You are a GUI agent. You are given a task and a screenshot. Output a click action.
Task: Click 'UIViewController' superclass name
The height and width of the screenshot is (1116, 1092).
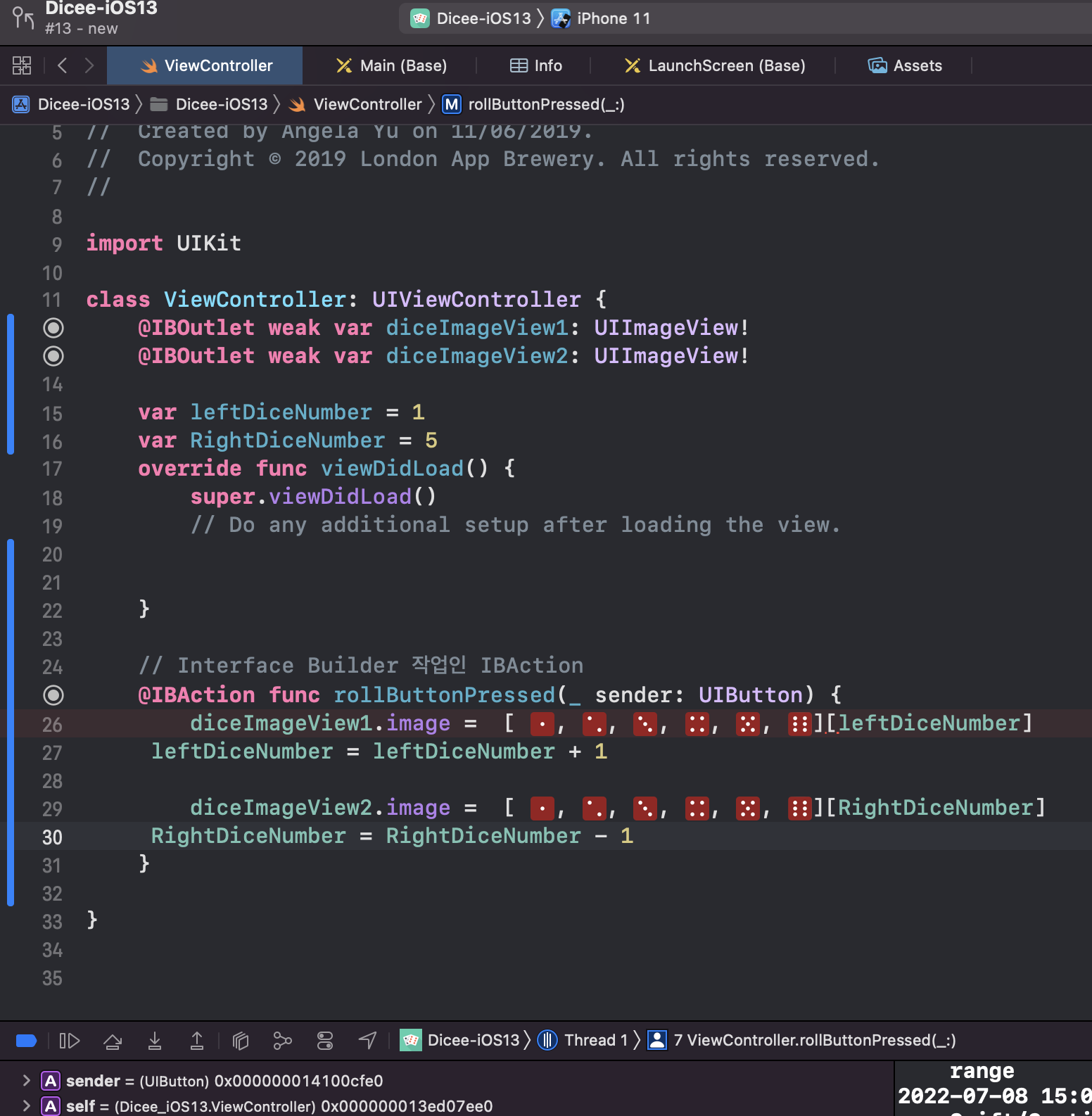click(x=476, y=300)
